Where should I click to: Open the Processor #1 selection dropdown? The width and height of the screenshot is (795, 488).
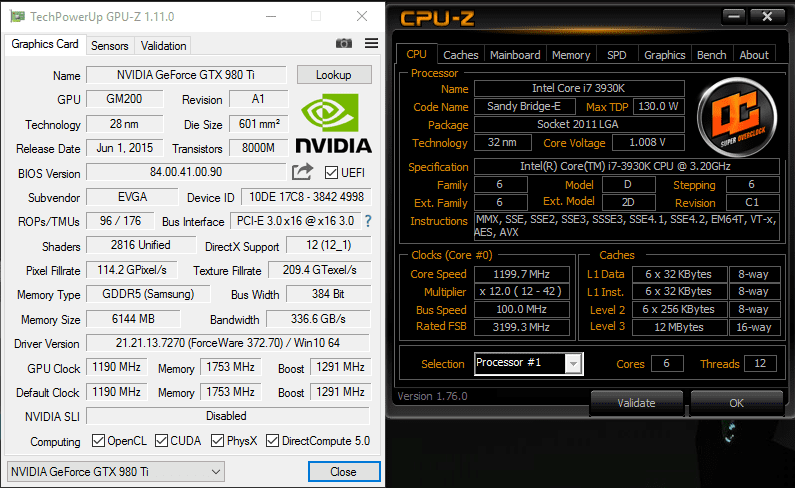pyautogui.click(x=529, y=363)
